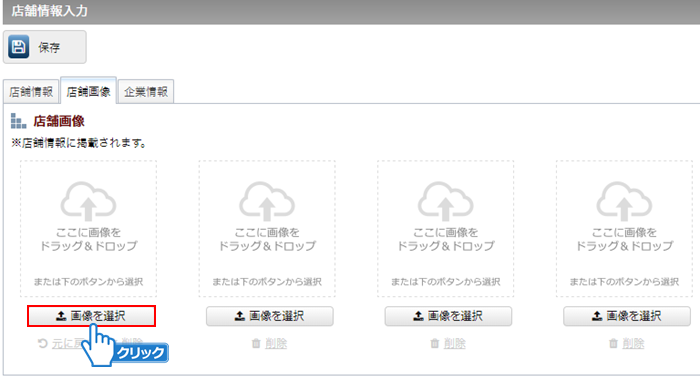Click trash icon under fourth image slot
Image resolution: width=700 pixels, height=381 pixels.
pos(613,343)
